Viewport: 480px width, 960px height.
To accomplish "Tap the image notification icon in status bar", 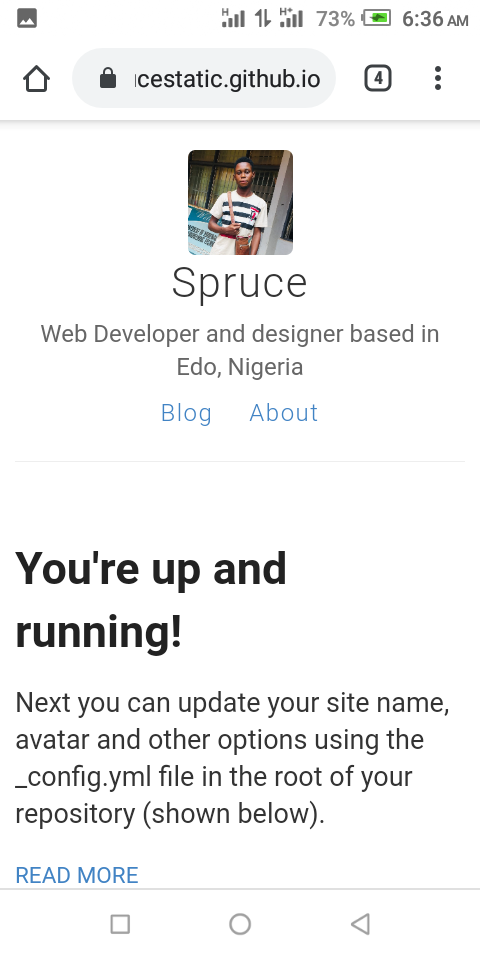I will click(27, 18).
